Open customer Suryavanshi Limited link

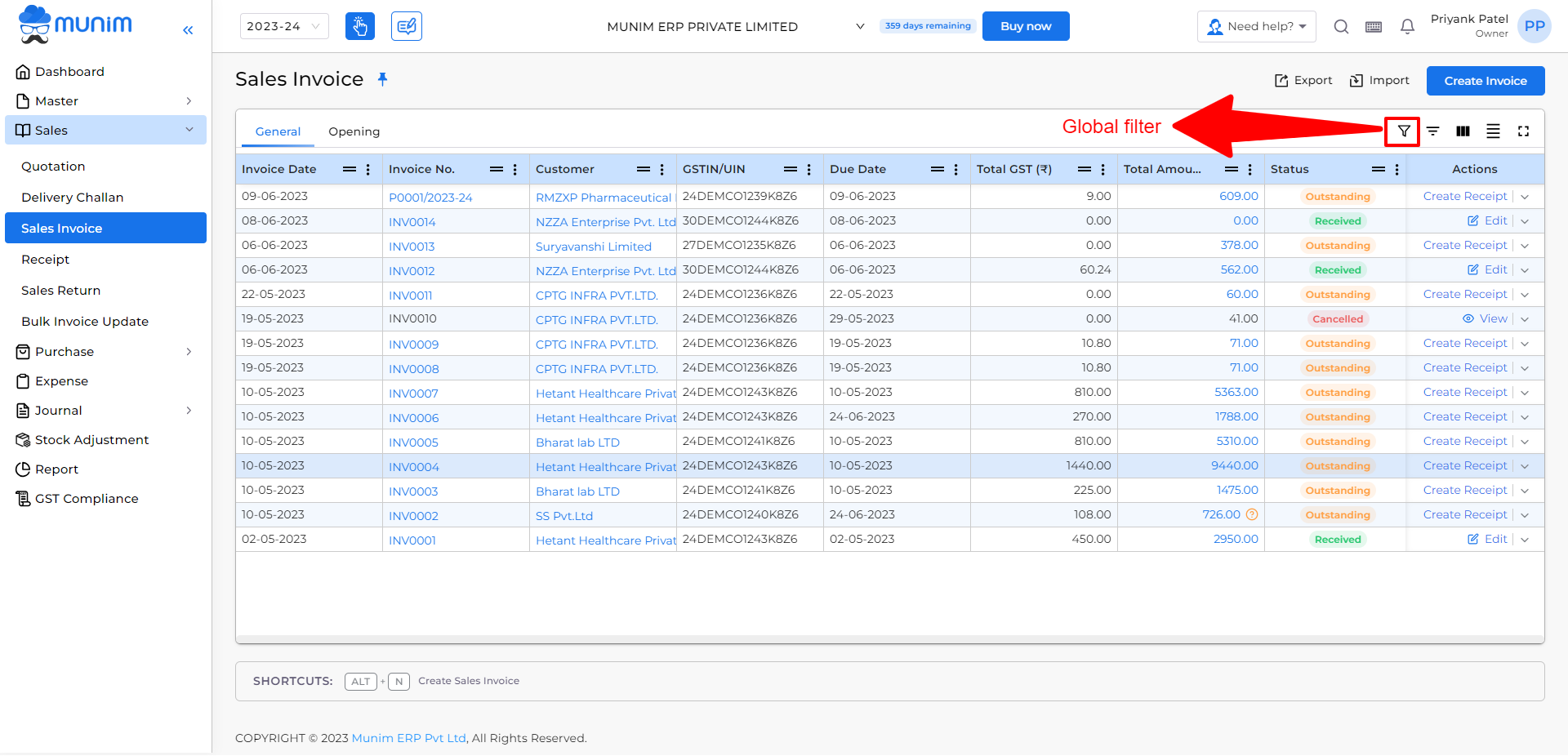(x=594, y=247)
